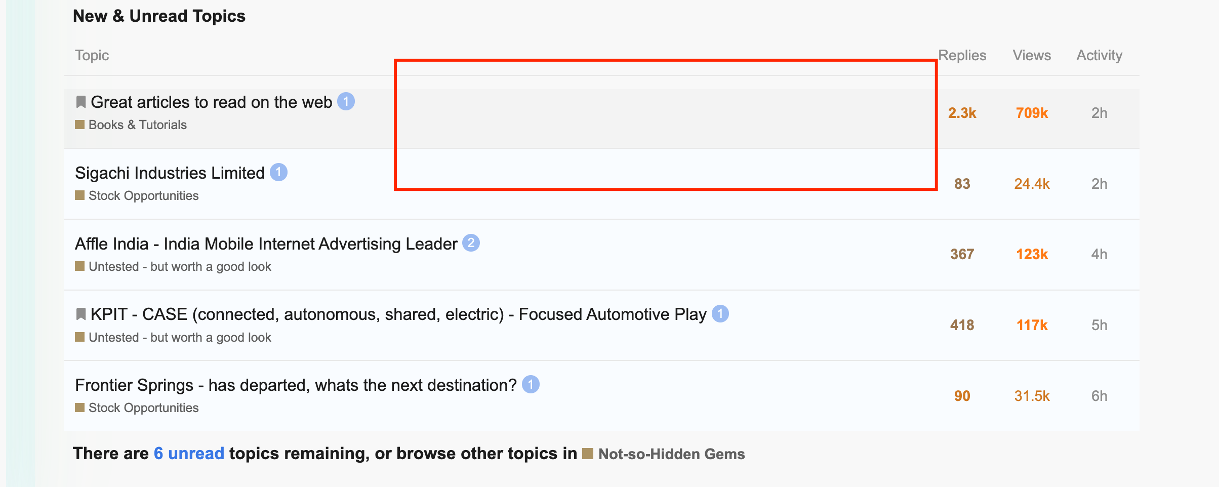Viewport: 1220px width, 488px height.
Task: Sort topics by Views column header
Action: [x=1031, y=55]
